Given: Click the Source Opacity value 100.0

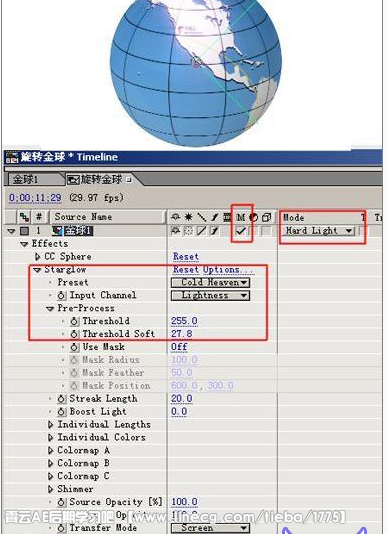Looking at the screenshot, I should pyautogui.click(x=184, y=502).
